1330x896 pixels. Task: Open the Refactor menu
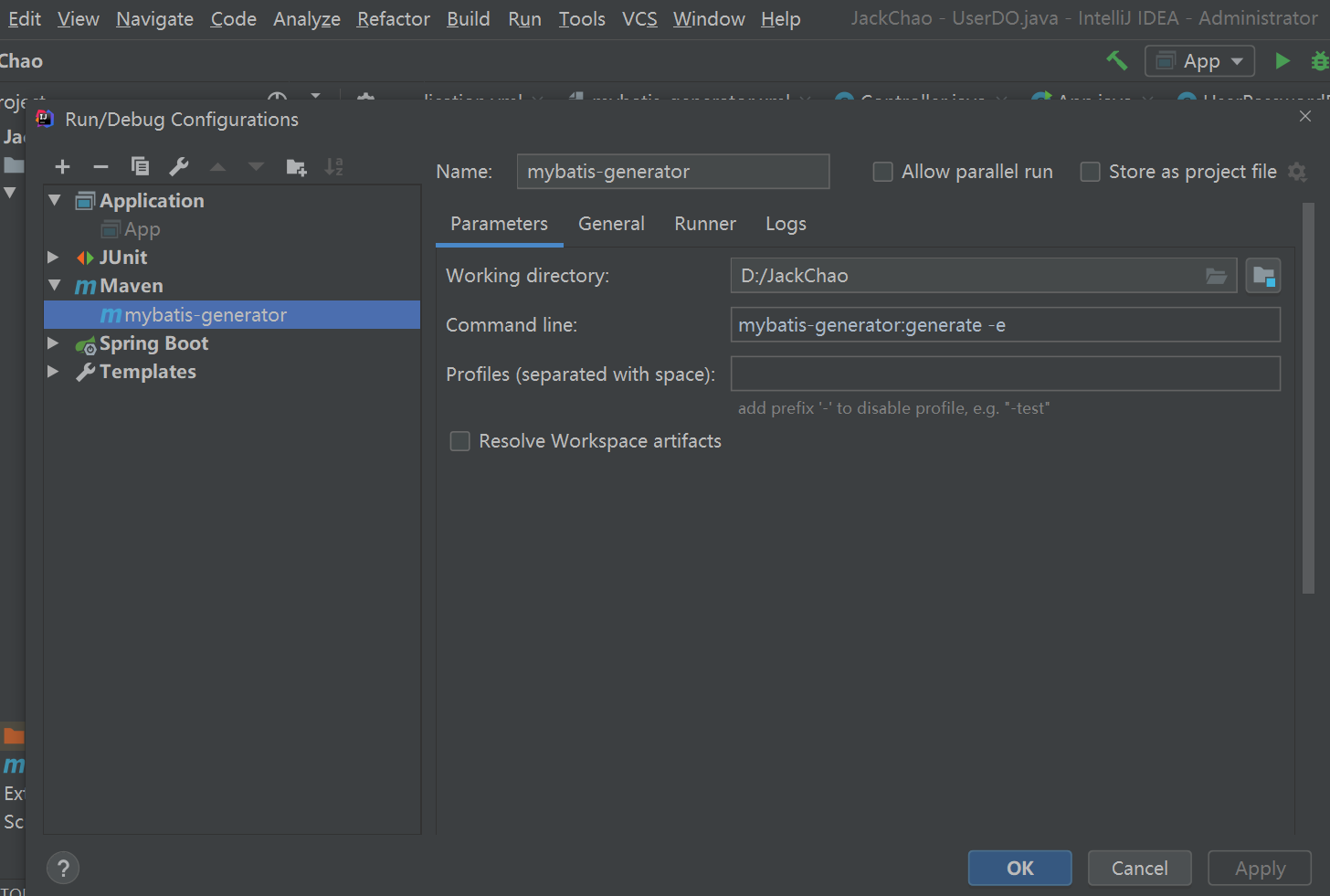[x=393, y=18]
